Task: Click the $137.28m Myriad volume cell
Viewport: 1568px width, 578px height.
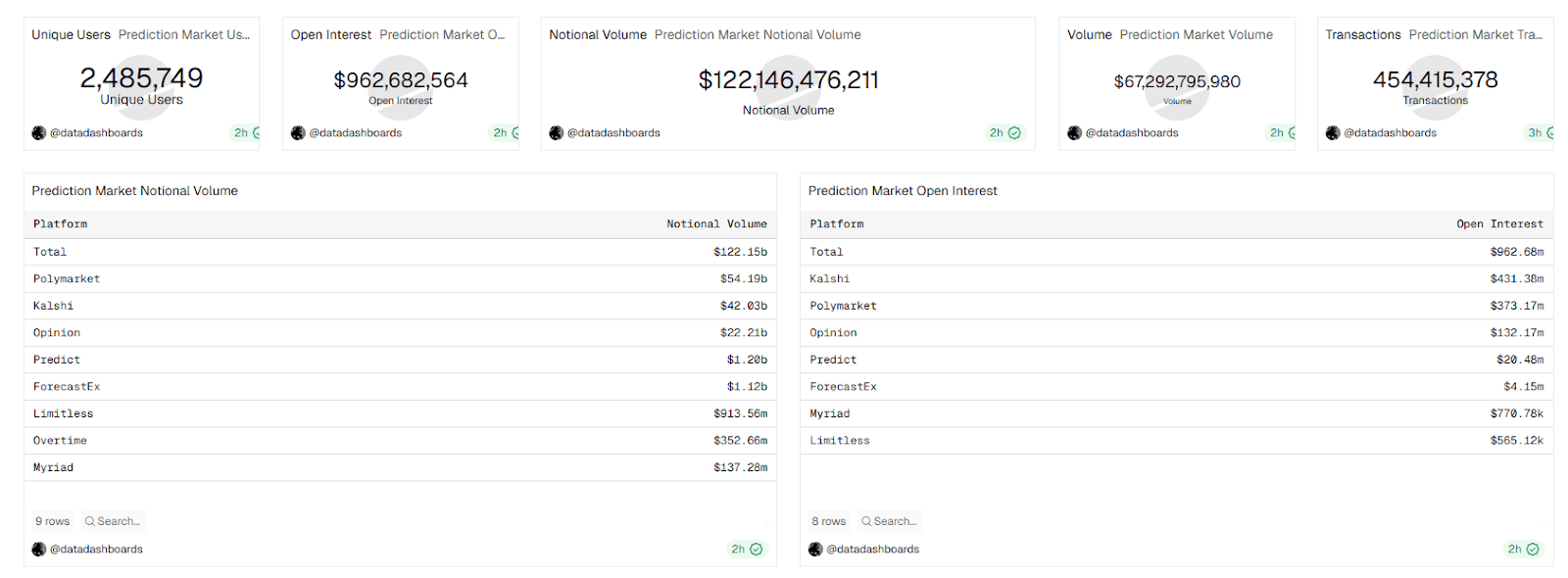Action: tap(740, 468)
